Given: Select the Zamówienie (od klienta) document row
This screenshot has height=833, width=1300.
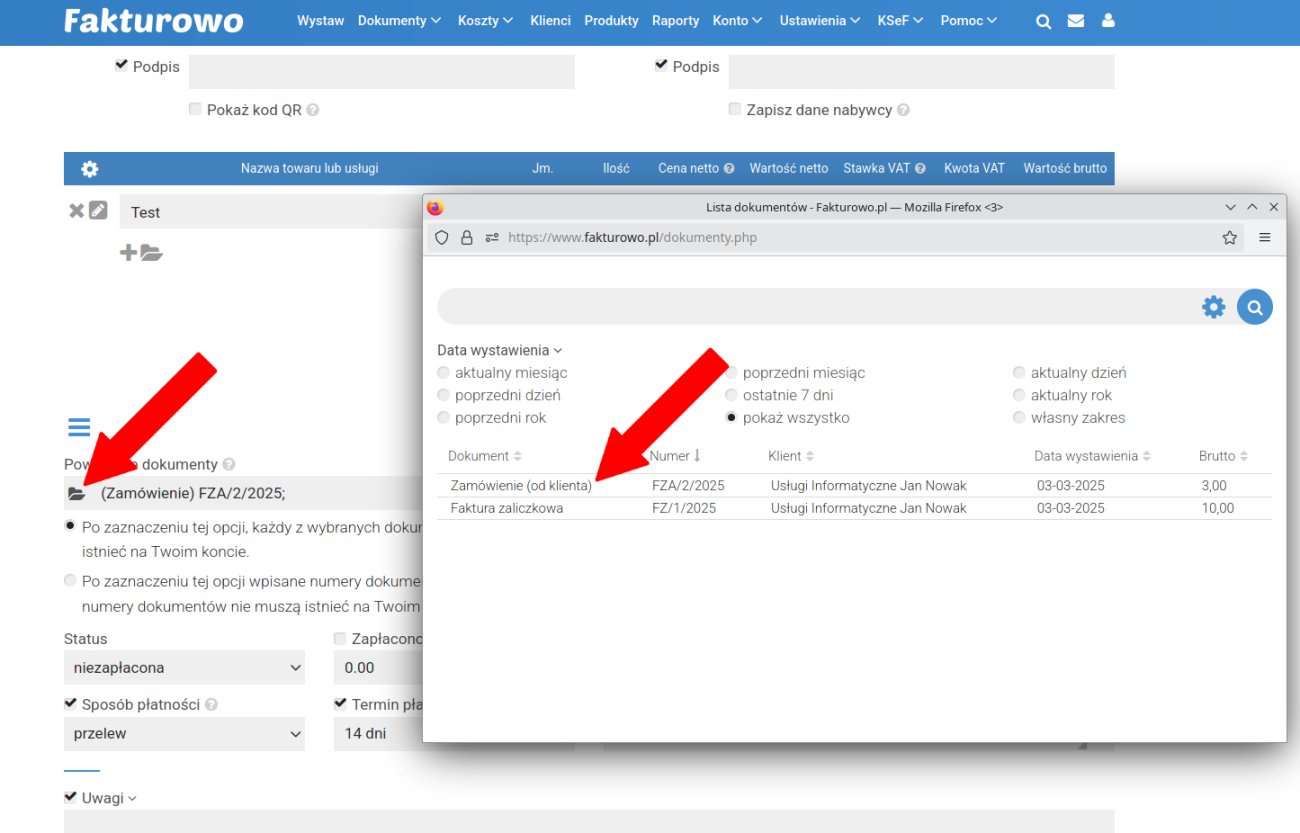Looking at the screenshot, I should (x=854, y=486).
